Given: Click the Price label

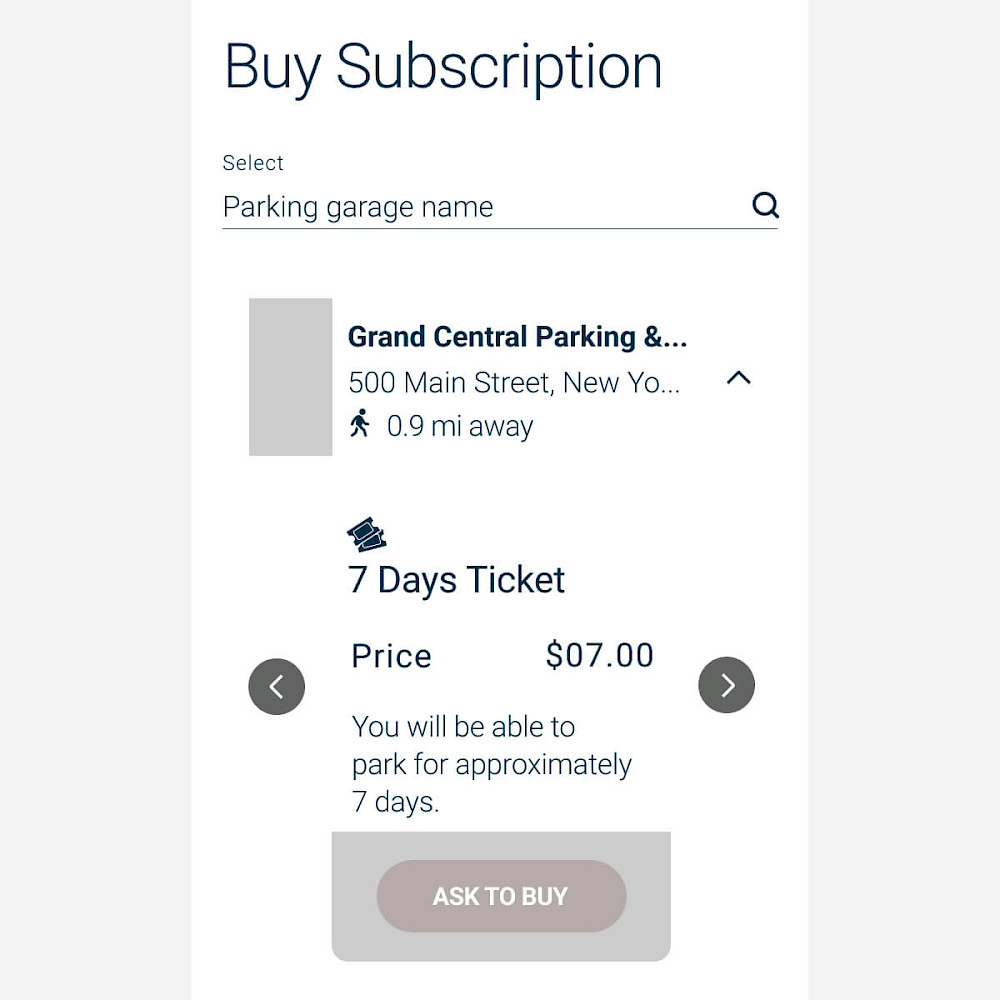Looking at the screenshot, I should [392, 656].
